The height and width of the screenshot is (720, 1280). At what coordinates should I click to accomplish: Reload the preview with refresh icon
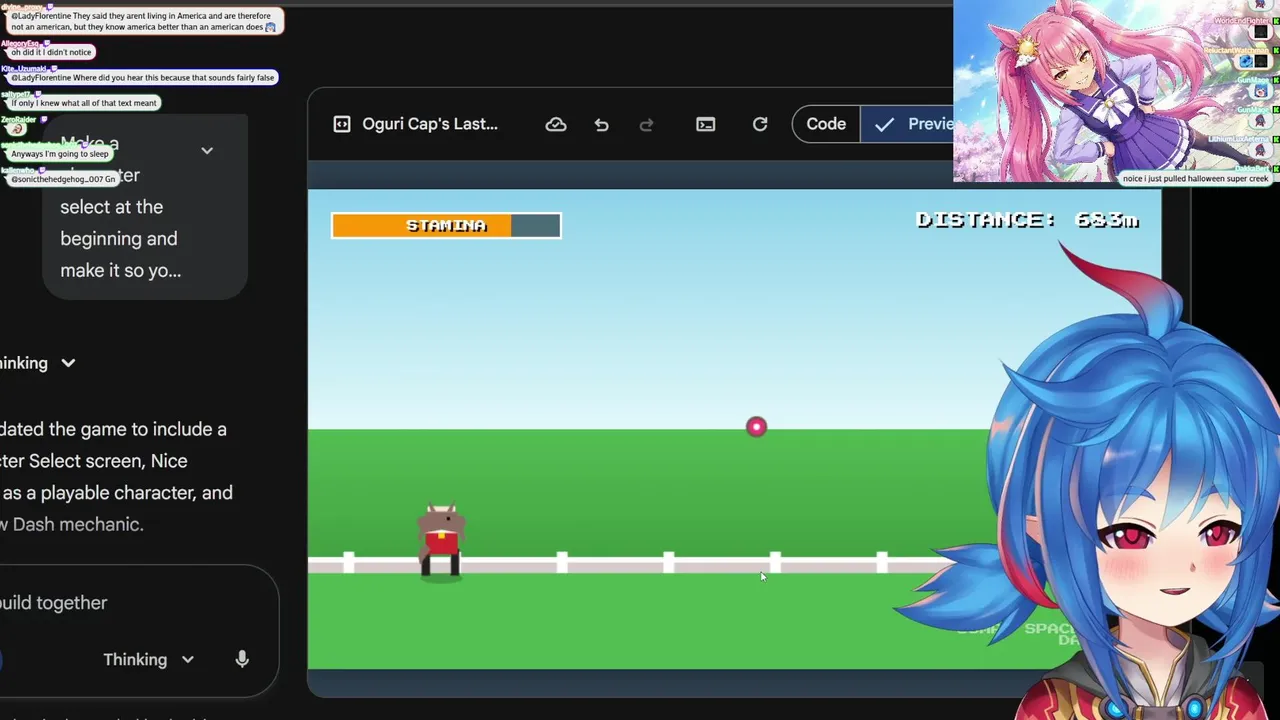click(760, 124)
